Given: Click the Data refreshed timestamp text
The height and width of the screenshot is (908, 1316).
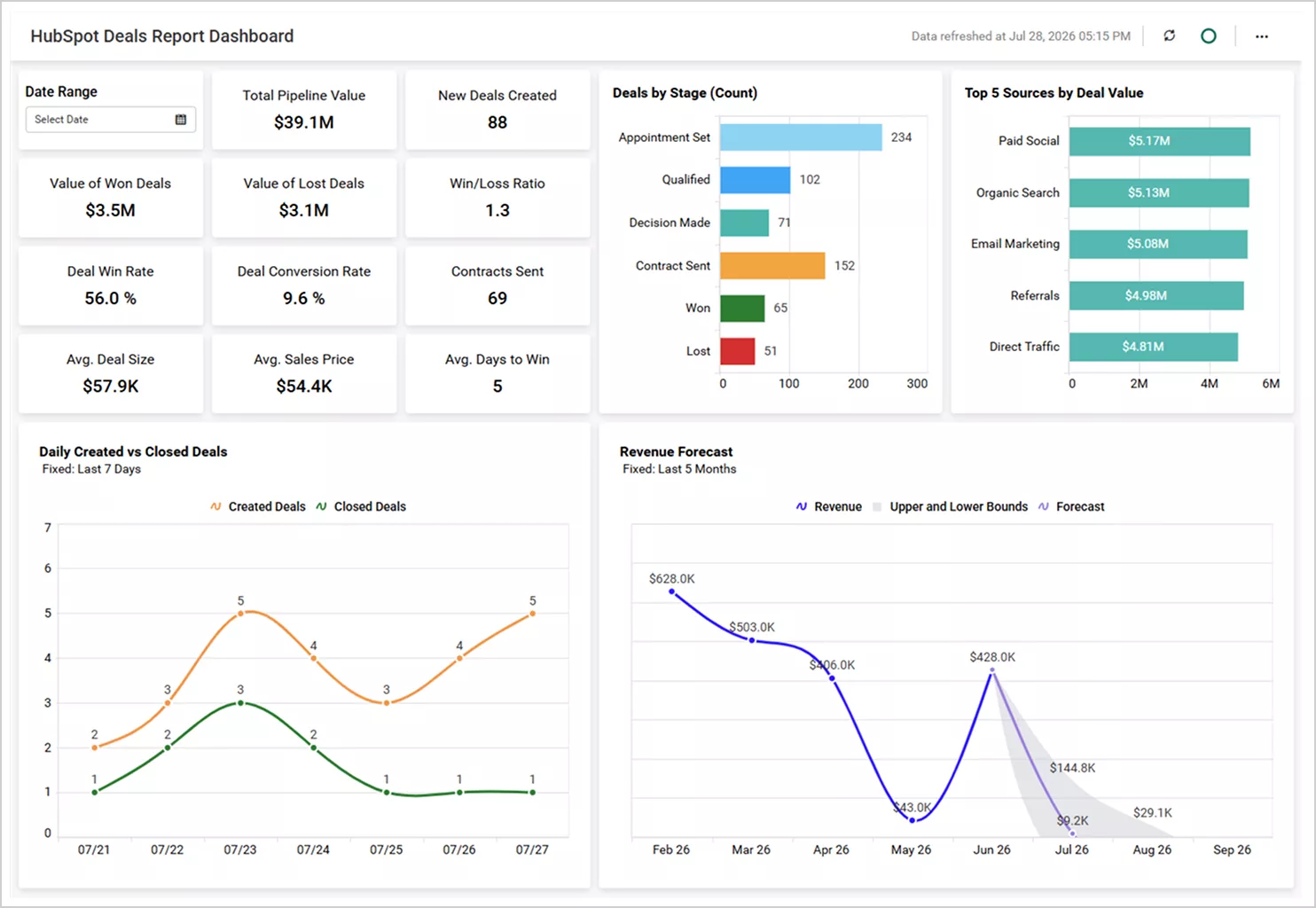Looking at the screenshot, I should pyautogui.click(x=1021, y=36).
